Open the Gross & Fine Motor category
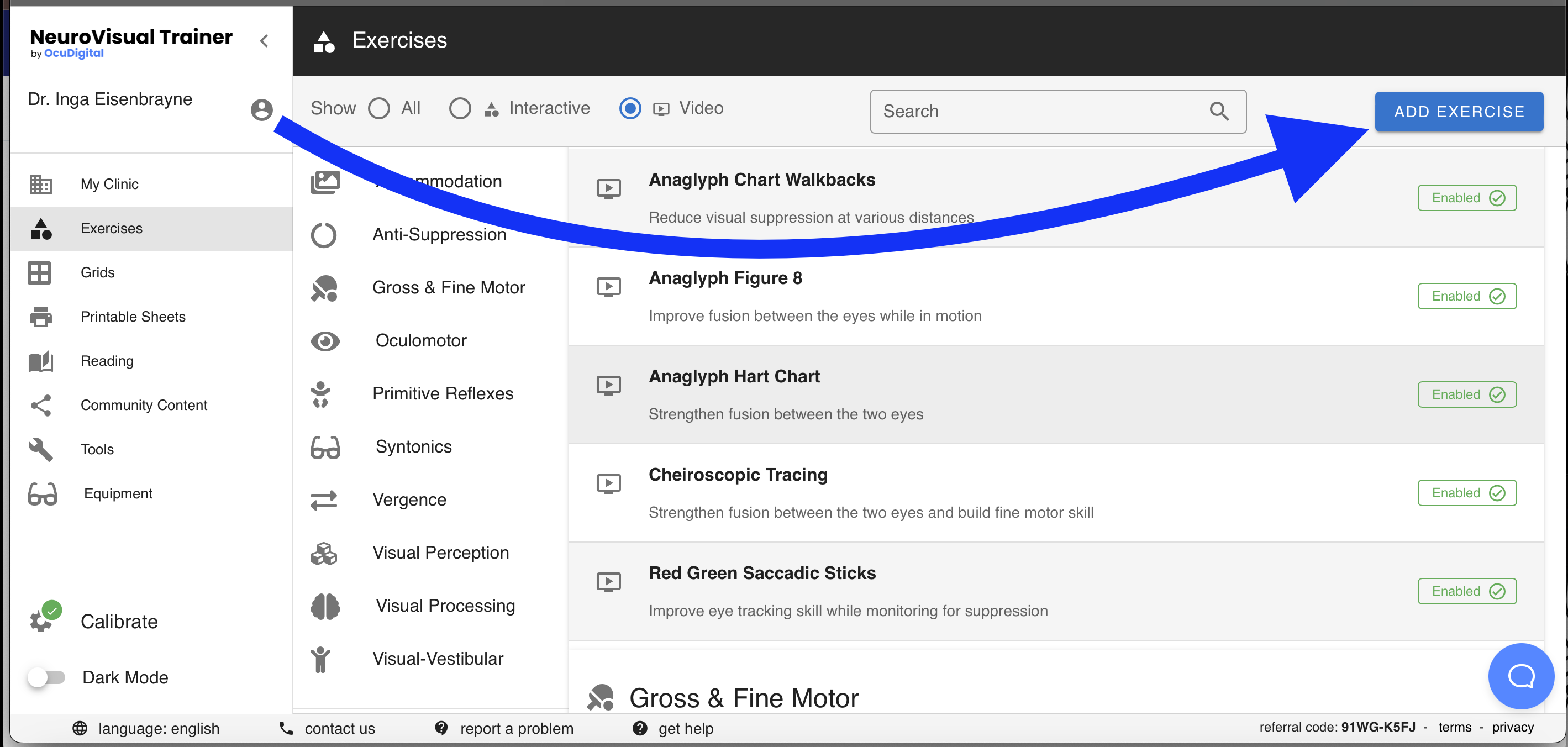This screenshot has height=747, width=1568. click(448, 287)
